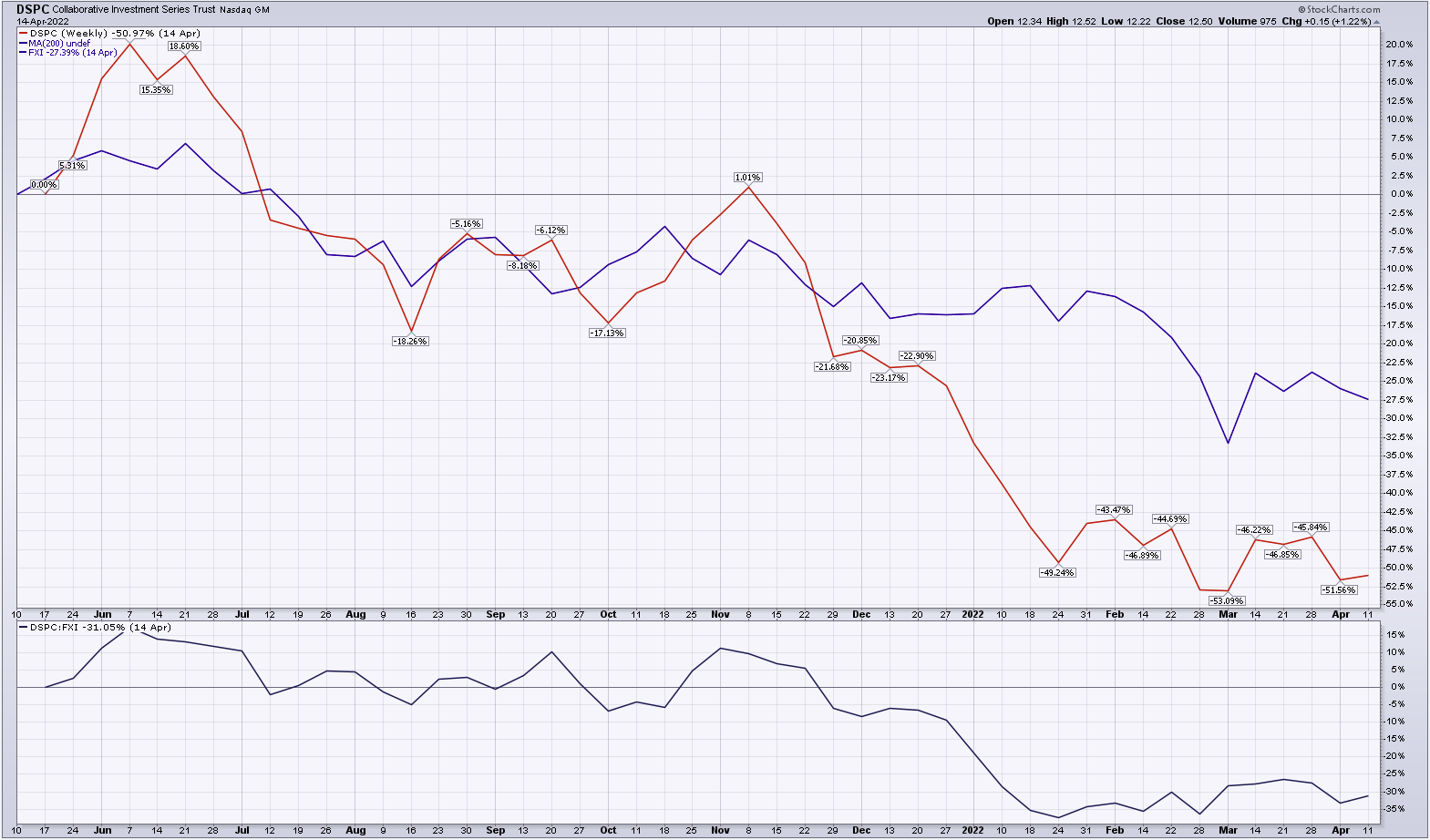The height and width of the screenshot is (840, 1430).
Task: Click the -6.12% data label
Action: pos(550,230)
